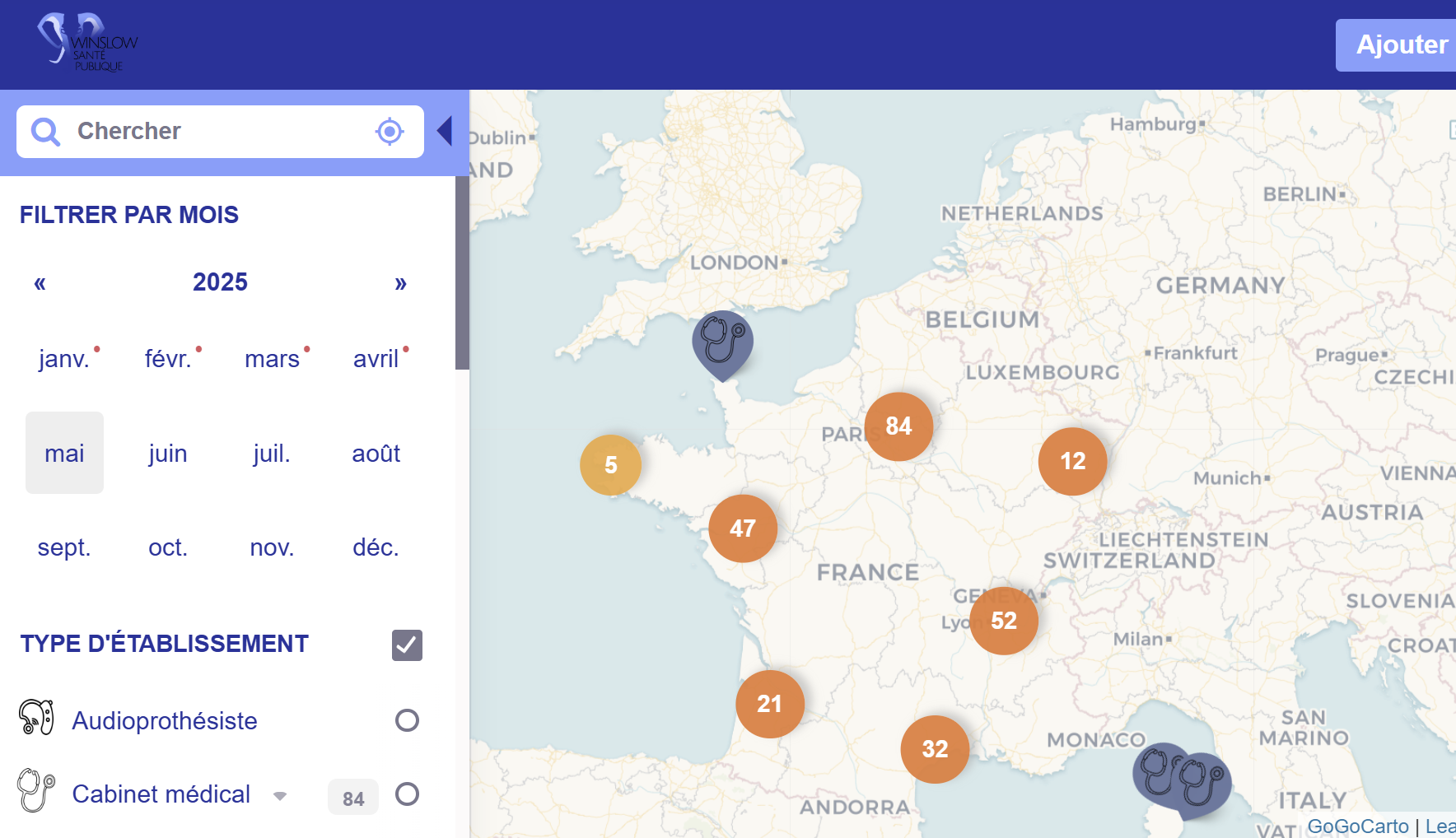Select the Audioprothésiste radio button
The height and width of the screenshot is (838, 1456).
(407, 720)
